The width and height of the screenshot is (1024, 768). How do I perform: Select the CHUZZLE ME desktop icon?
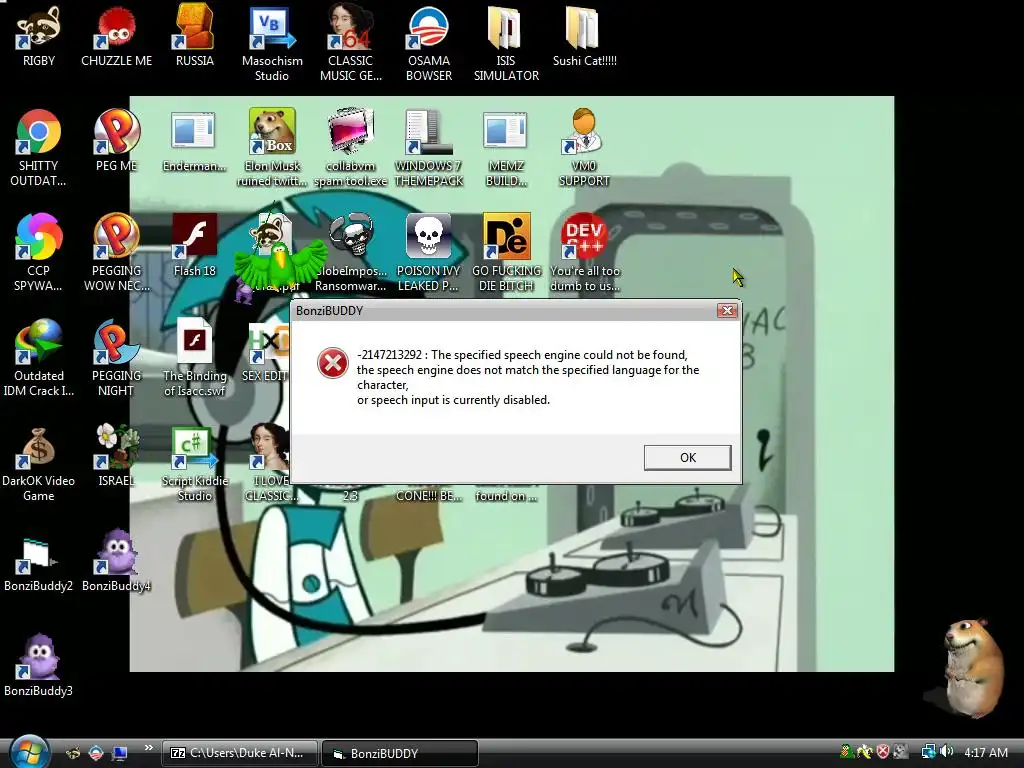point(116,36)
